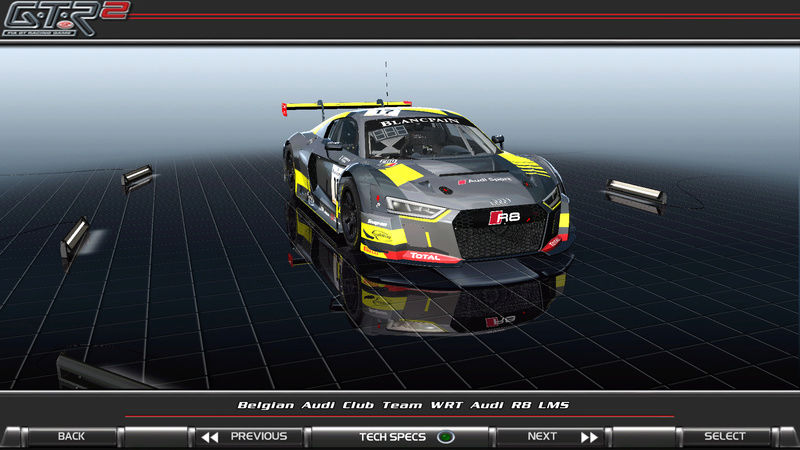Click the GTR2 logo
This screenshot has height=450, width=800.
click(x=65, y=19)
